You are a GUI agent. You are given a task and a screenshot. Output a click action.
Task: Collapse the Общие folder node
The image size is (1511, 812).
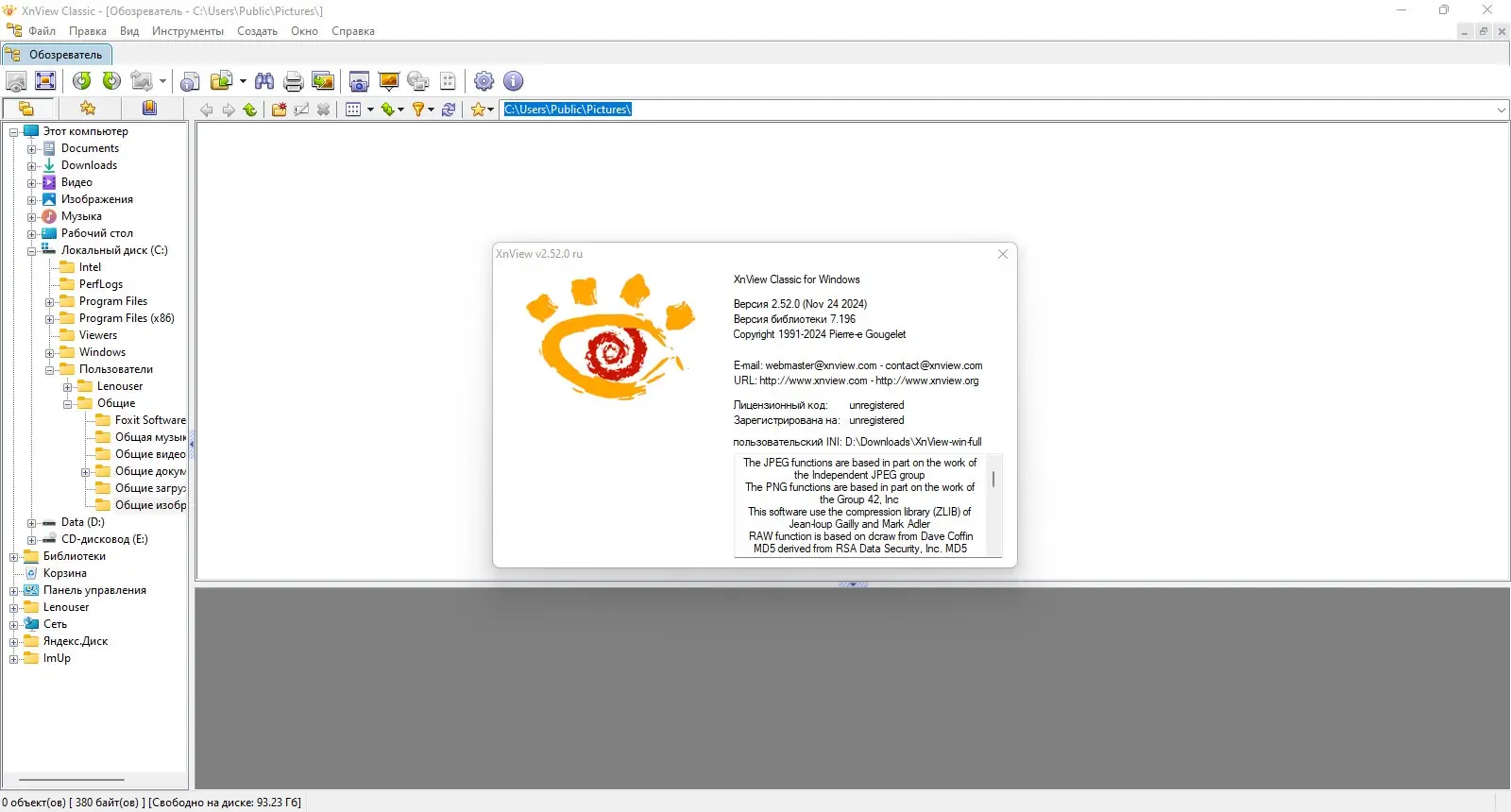click(67, 404)
